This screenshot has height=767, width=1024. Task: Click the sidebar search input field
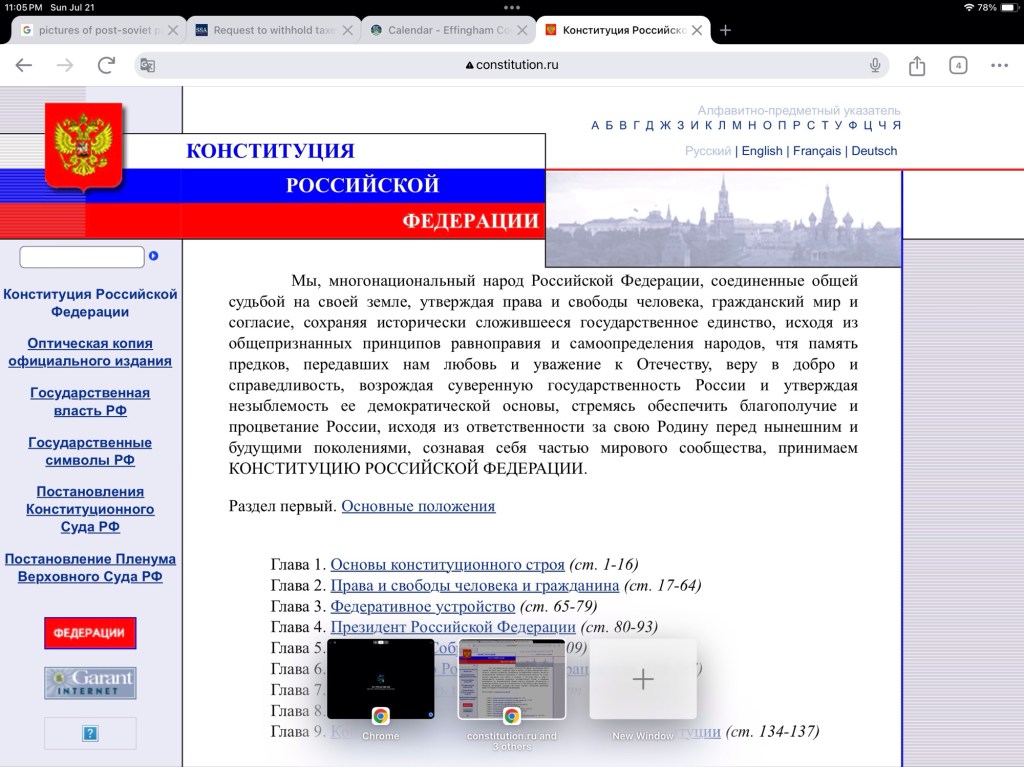[x=82, y=257]
